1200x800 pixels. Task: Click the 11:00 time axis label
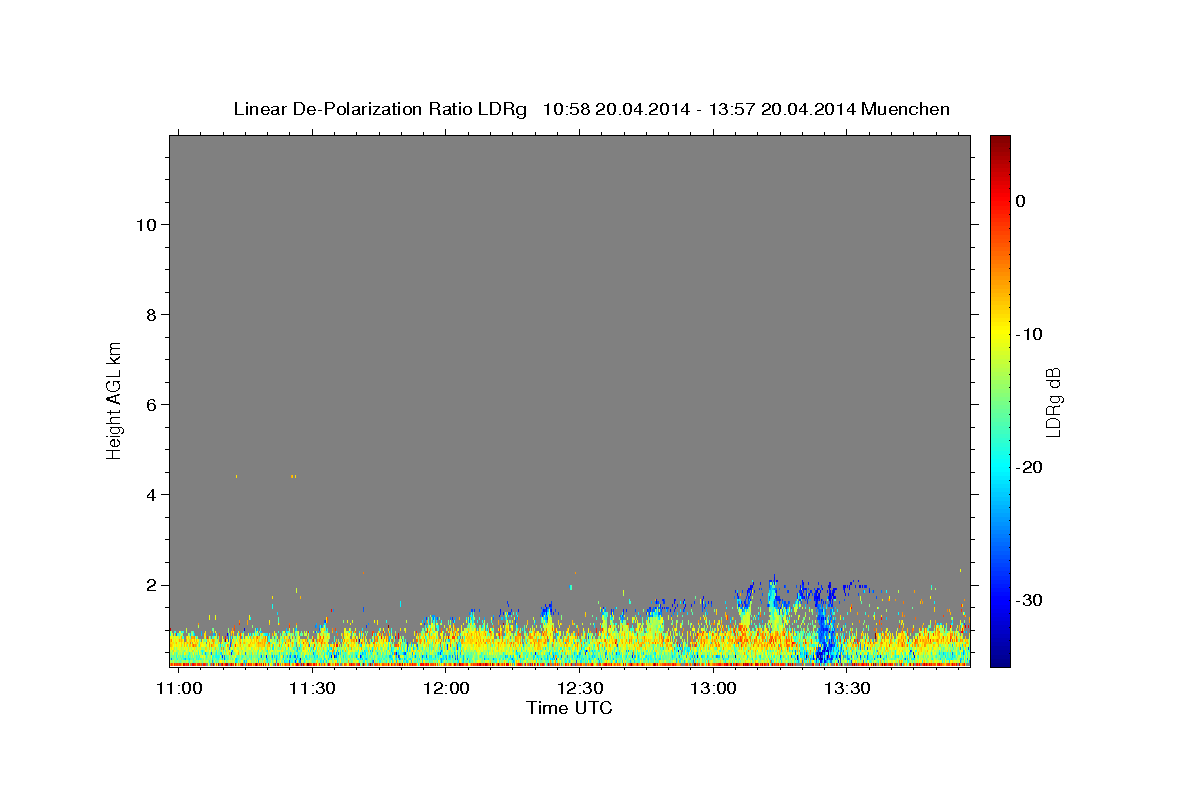tap(179, 689)
